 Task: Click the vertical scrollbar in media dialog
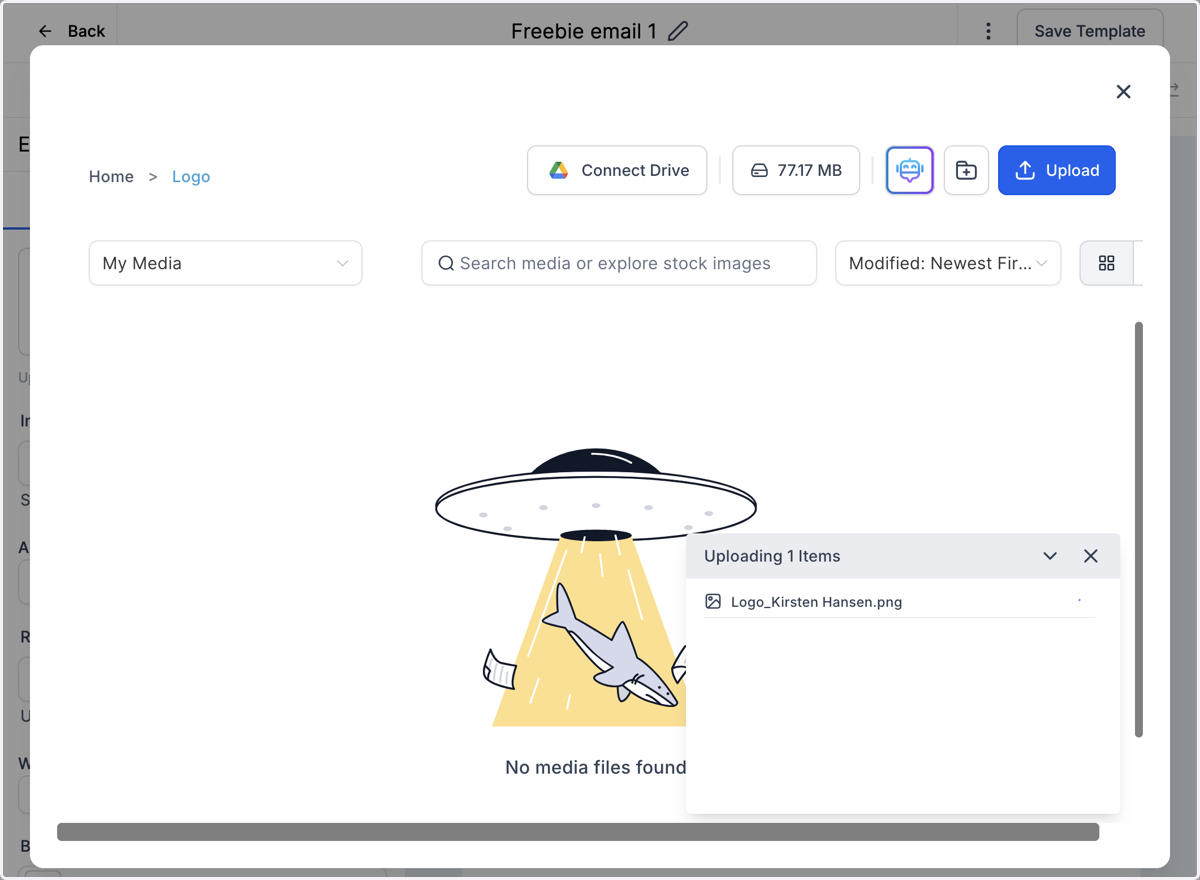[1139, 530]
